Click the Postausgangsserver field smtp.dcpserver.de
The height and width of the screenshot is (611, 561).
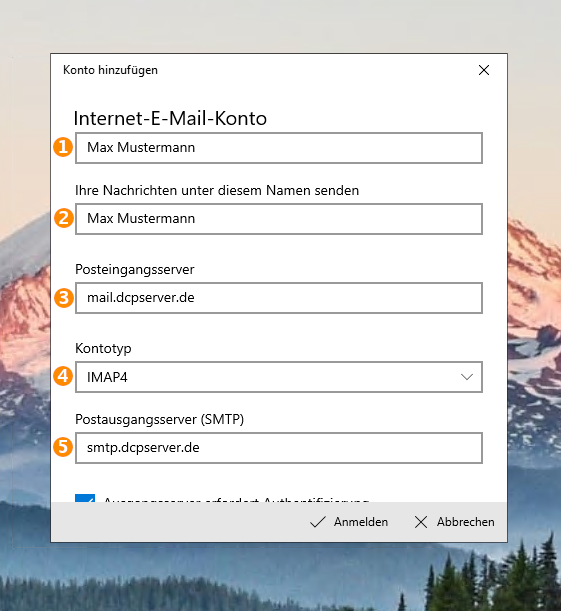(x=279, y=448)
